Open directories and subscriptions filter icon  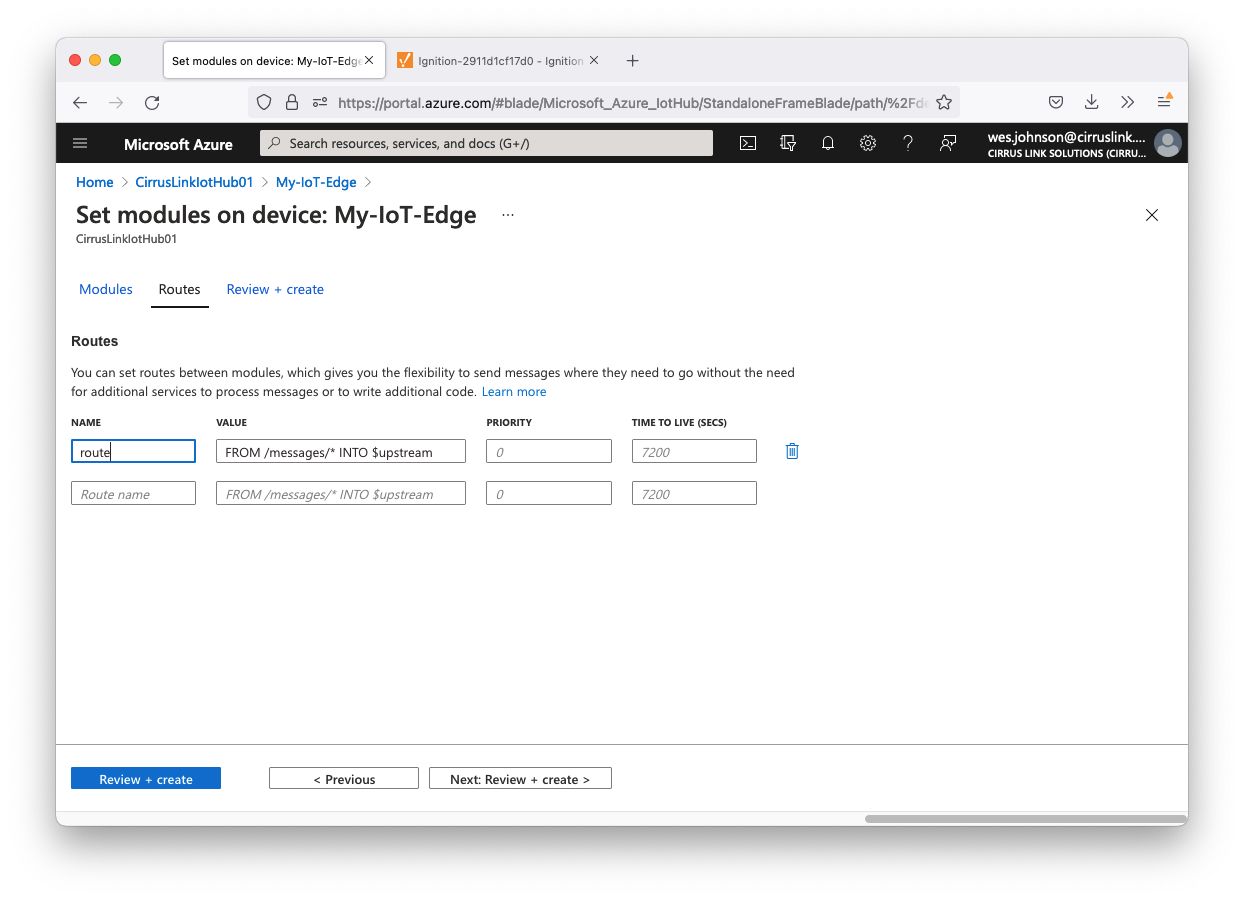click(788, 143)
